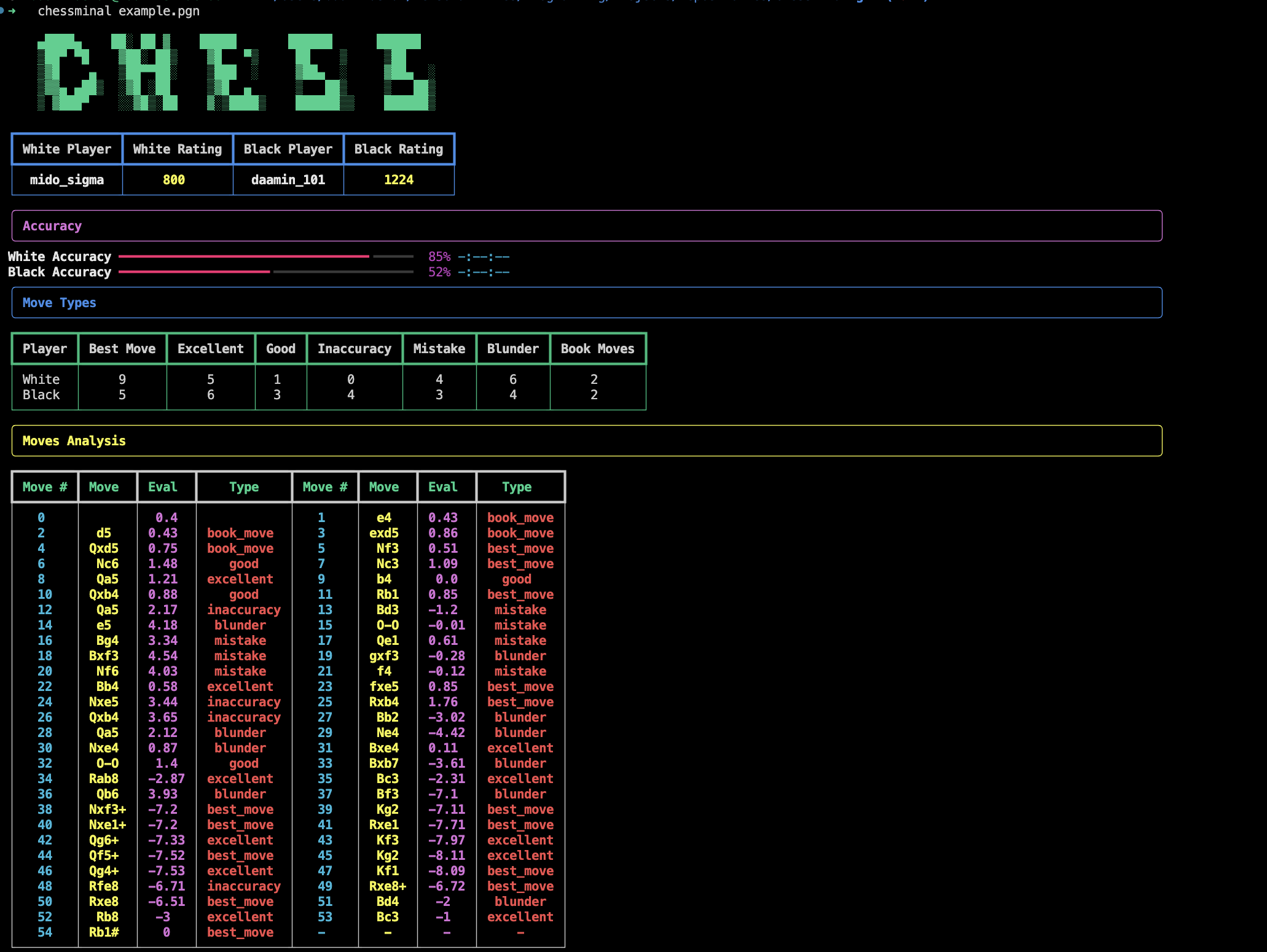
Task: Click the Rxb4 move cell
Action: (x=384, y=702)
